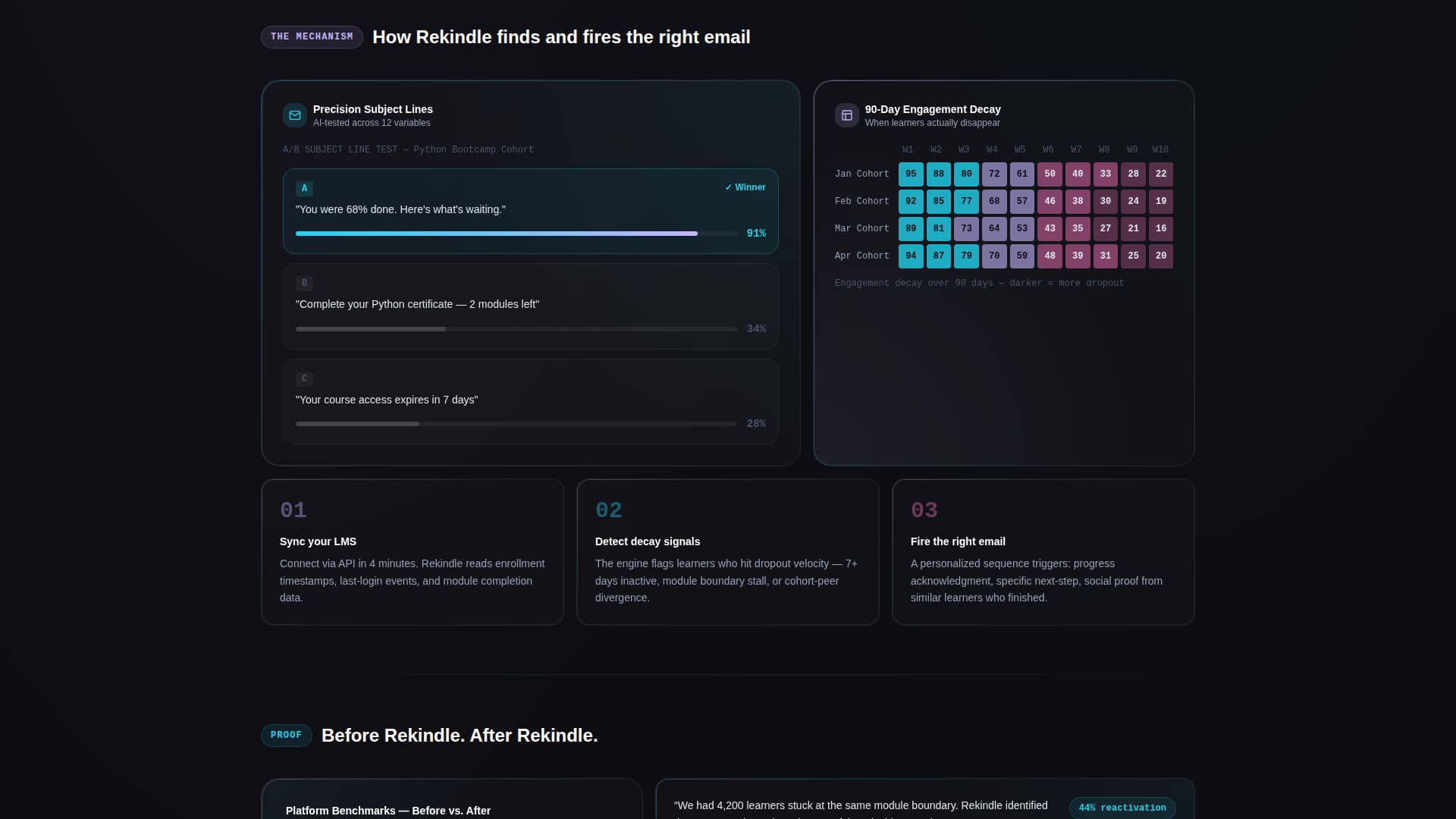1456x819 pixels.
Task: Click Jan Cohort W6 cell showing 50
Action: (1050, 174)
